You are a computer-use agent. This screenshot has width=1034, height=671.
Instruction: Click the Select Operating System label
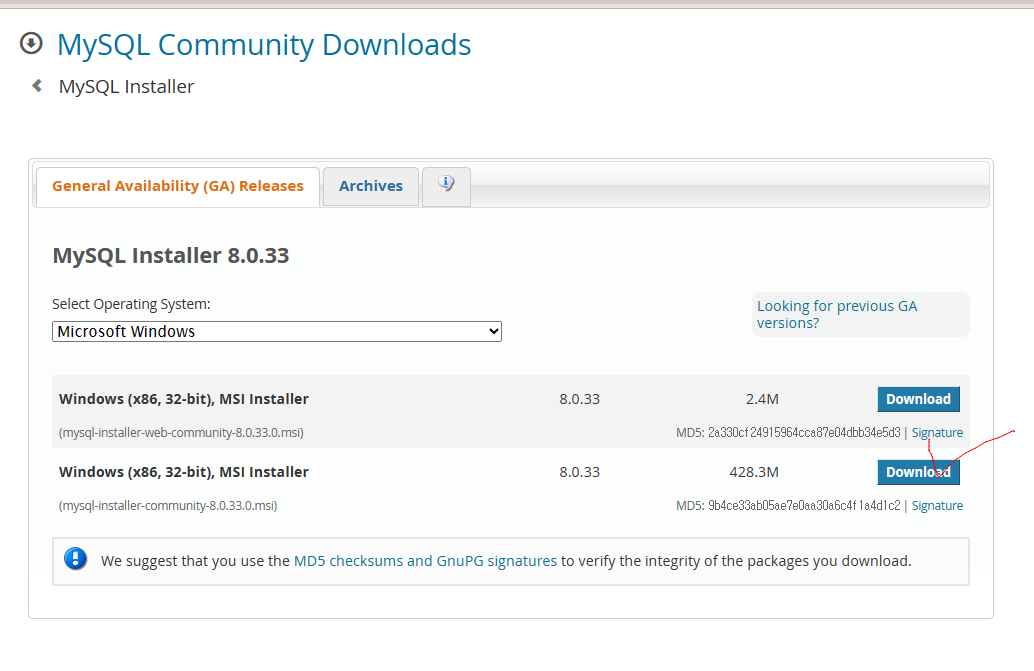pyautogui.click(x=131, y=305)
